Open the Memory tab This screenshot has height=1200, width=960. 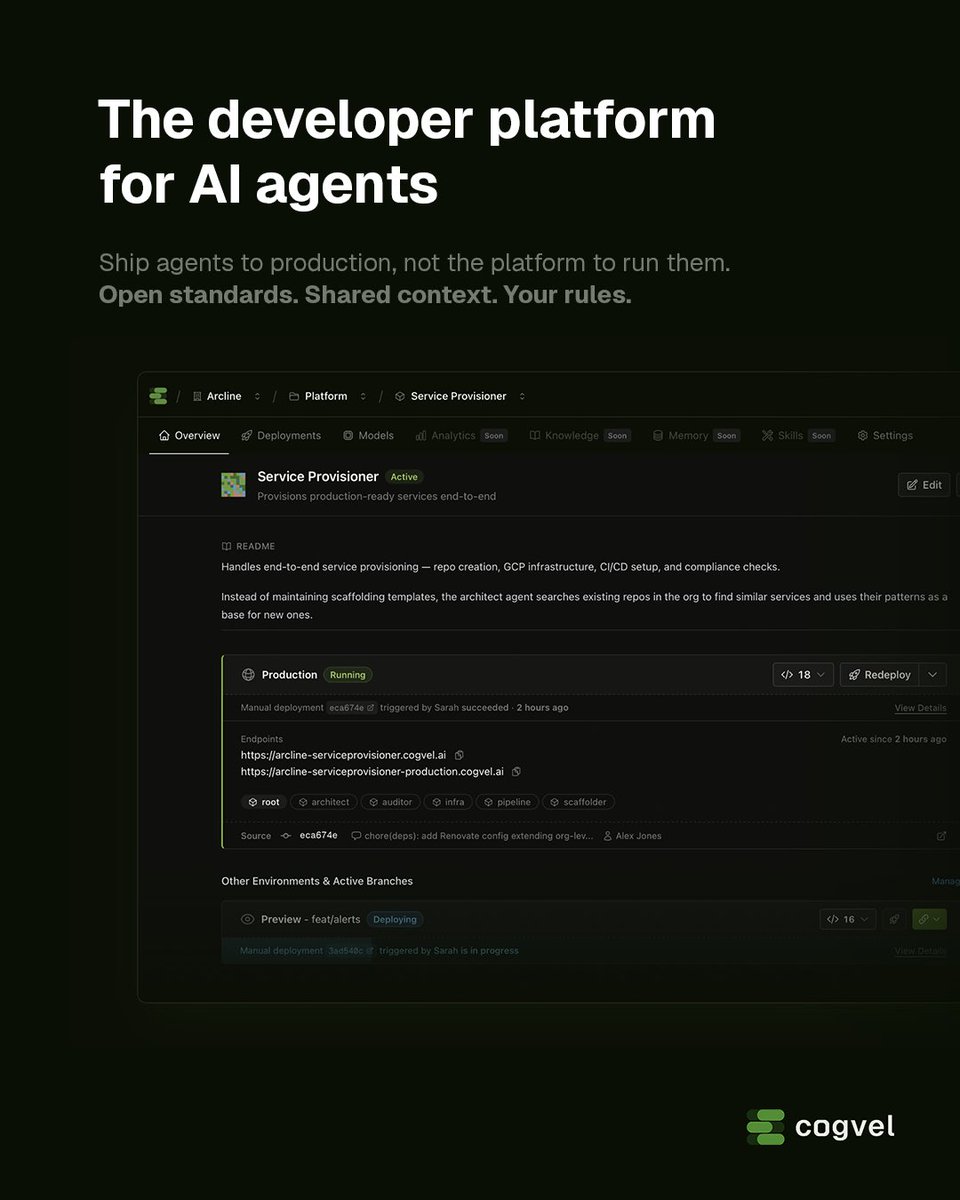[x=696, y=436]
